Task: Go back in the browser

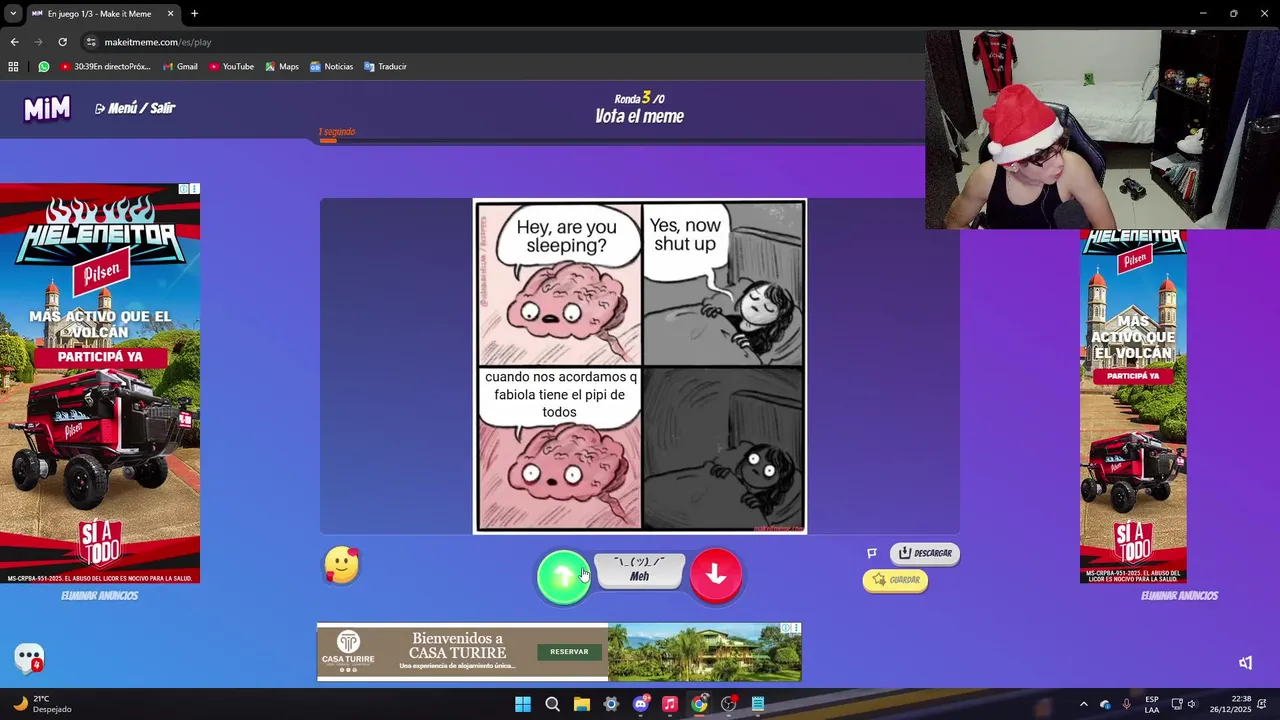Action: tap(14, 42)
